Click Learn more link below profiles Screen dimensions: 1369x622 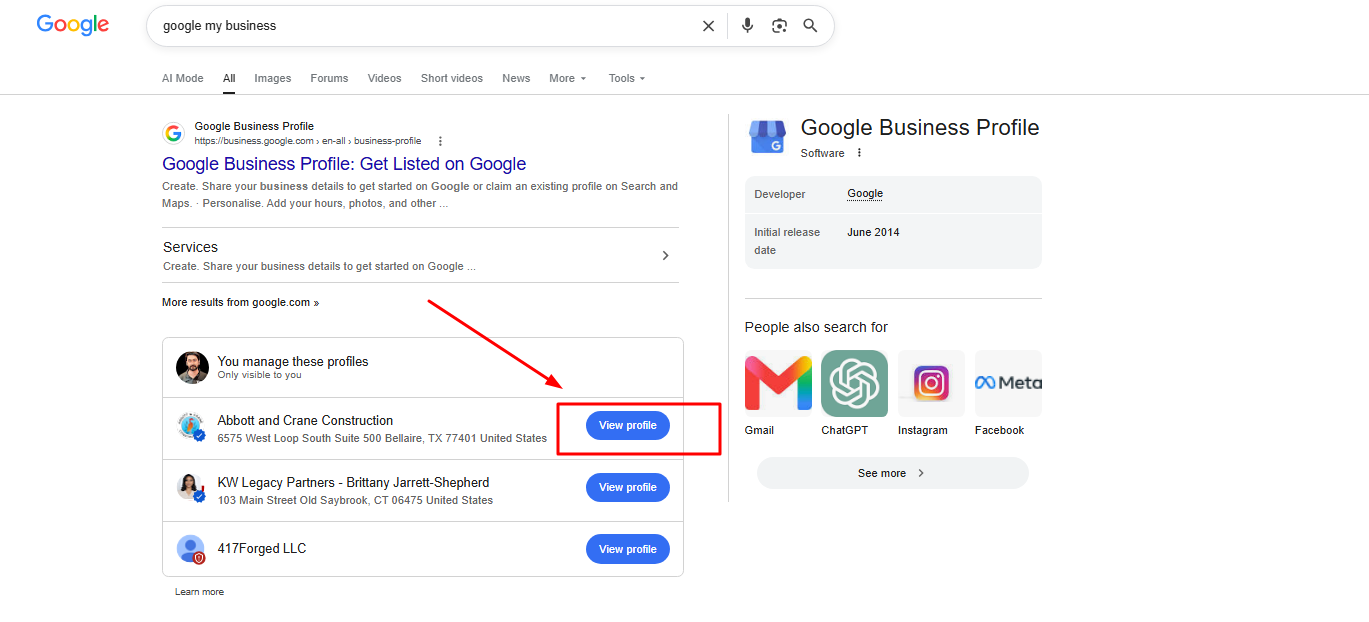pyautogui.click(x=199, y=592)
